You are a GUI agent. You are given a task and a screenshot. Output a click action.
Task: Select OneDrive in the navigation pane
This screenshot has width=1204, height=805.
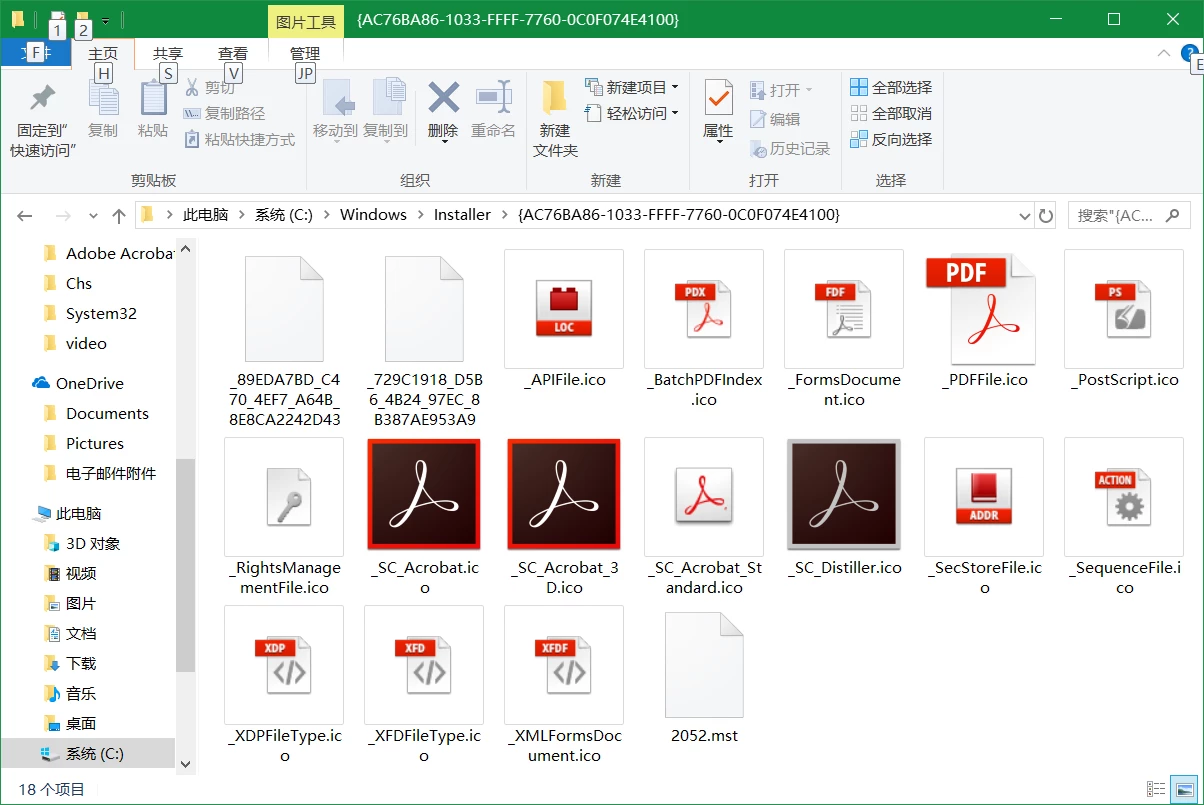tap(90, 383)
